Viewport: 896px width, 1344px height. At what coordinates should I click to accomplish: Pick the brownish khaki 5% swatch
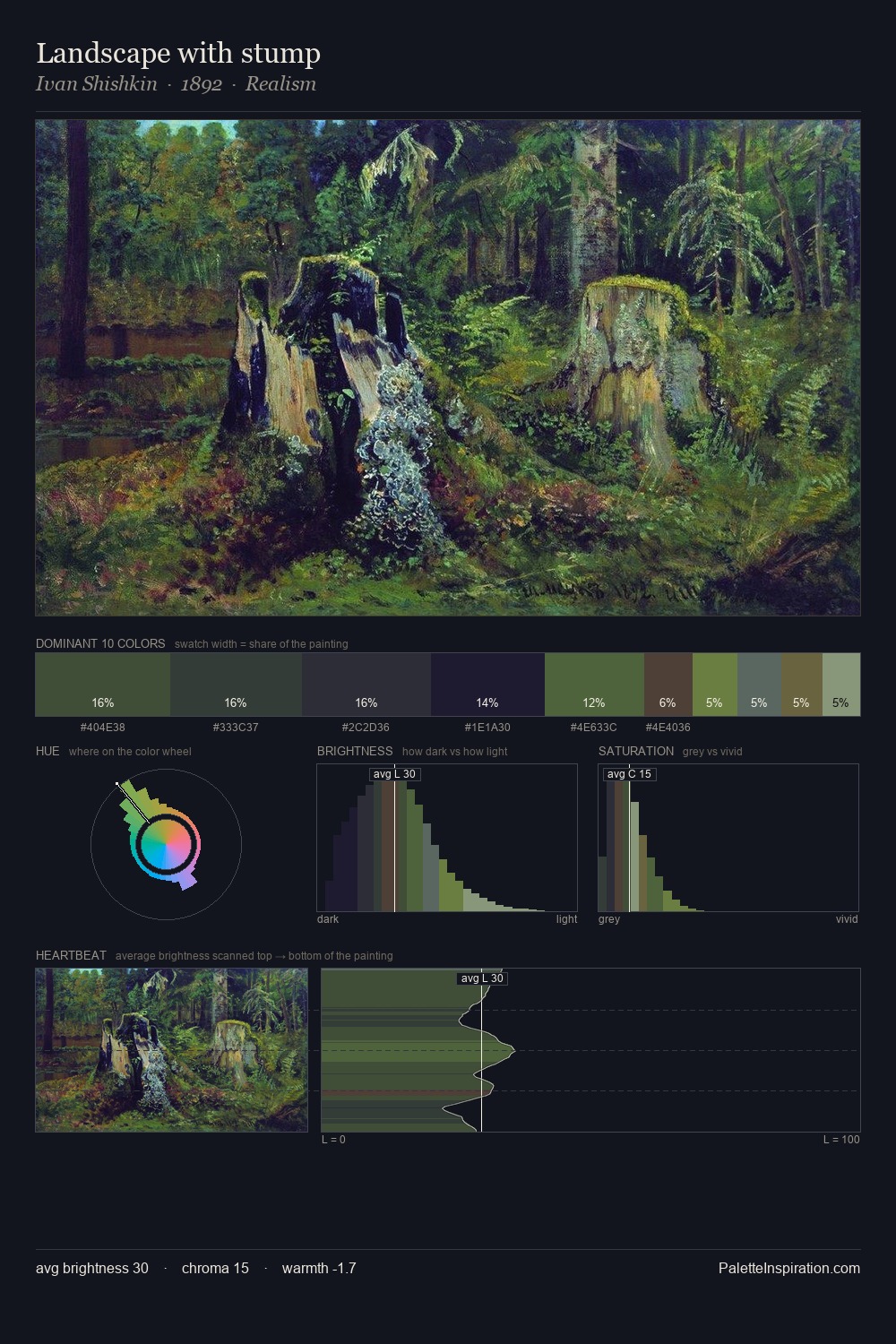point(802,685)
